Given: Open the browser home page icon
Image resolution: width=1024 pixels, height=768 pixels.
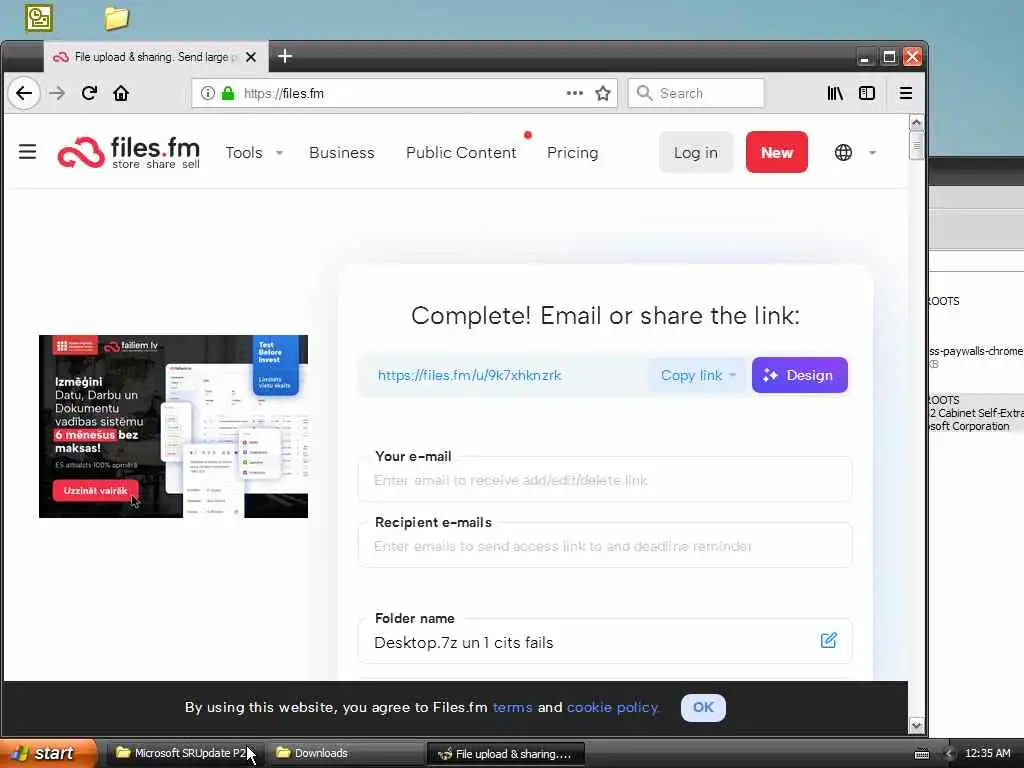Looking at the screenshot, I should 121,93.
